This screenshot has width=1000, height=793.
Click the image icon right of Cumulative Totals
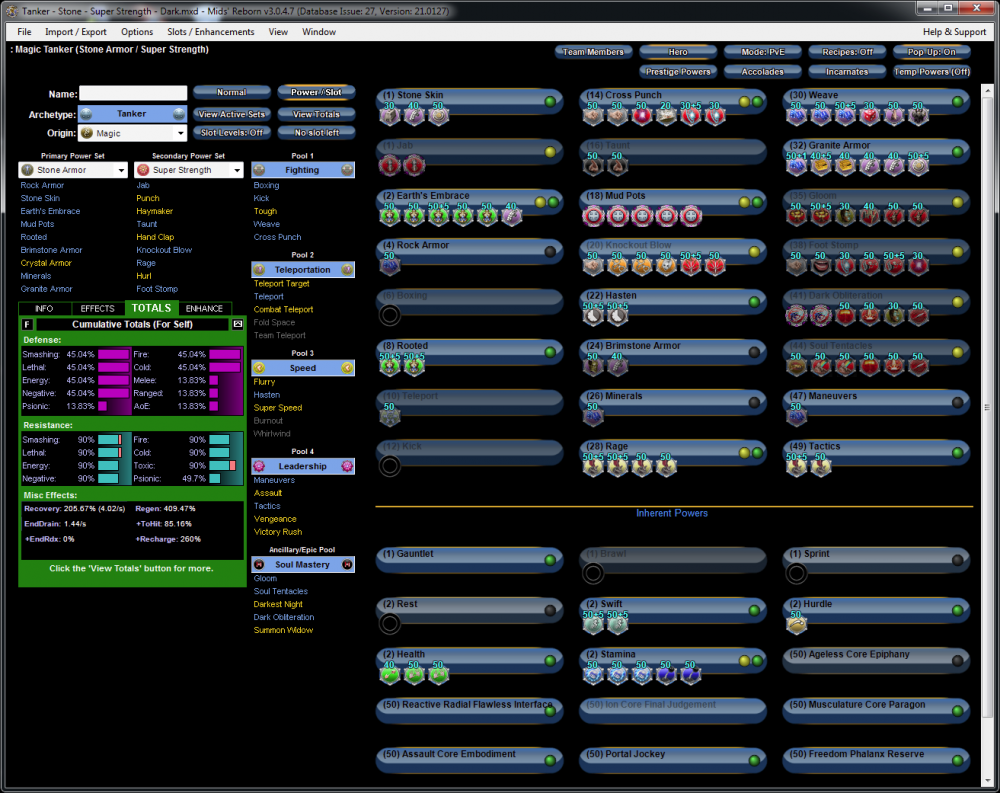click(238, 324)
